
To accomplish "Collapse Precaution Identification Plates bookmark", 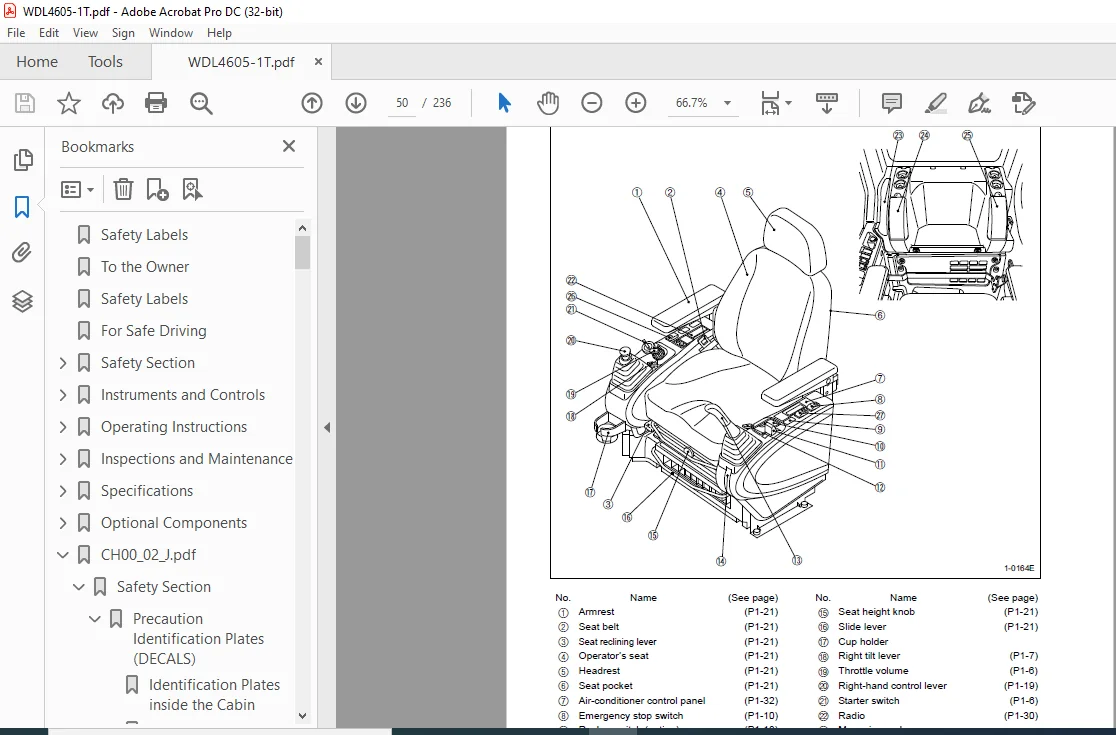I will (95, 619).
